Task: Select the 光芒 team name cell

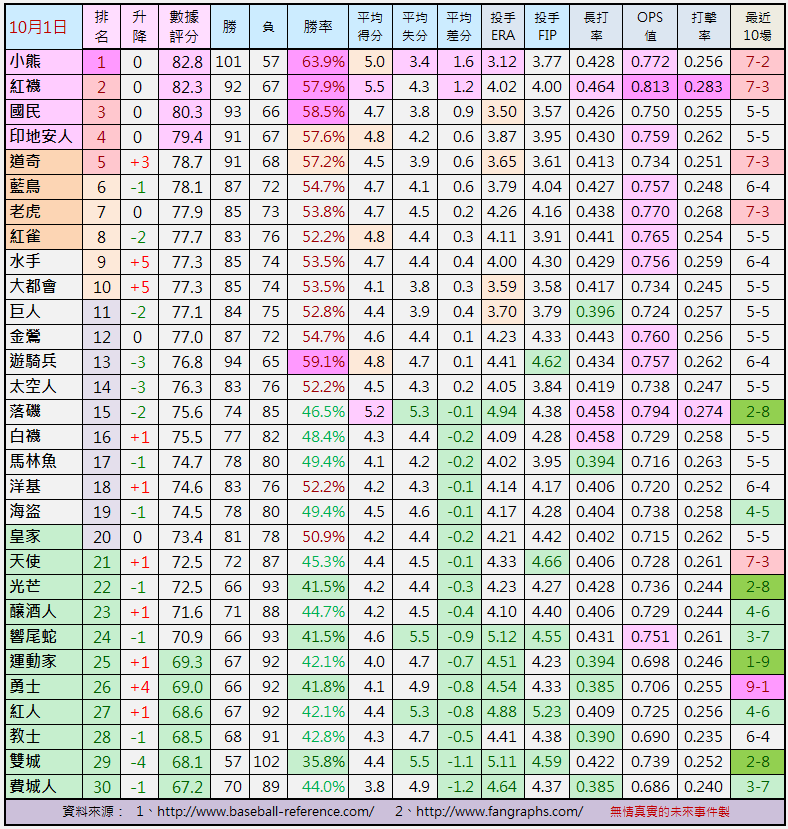Action: coord(44,587)
